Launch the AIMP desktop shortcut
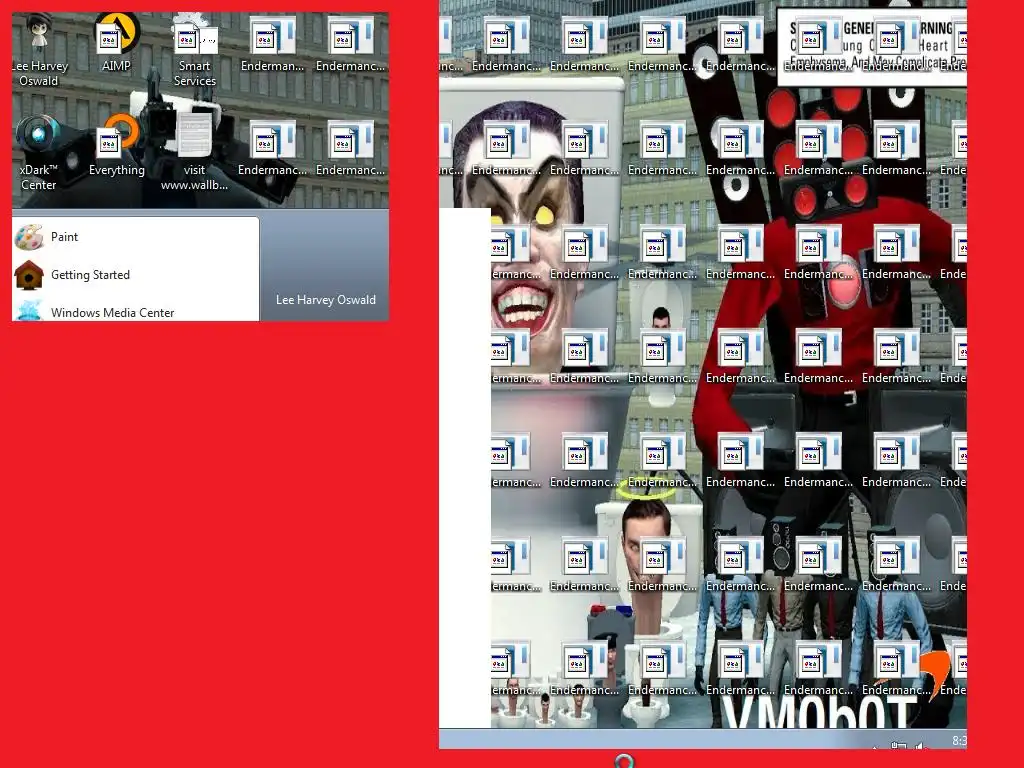 pyautogui.click(x=116, y=43)
